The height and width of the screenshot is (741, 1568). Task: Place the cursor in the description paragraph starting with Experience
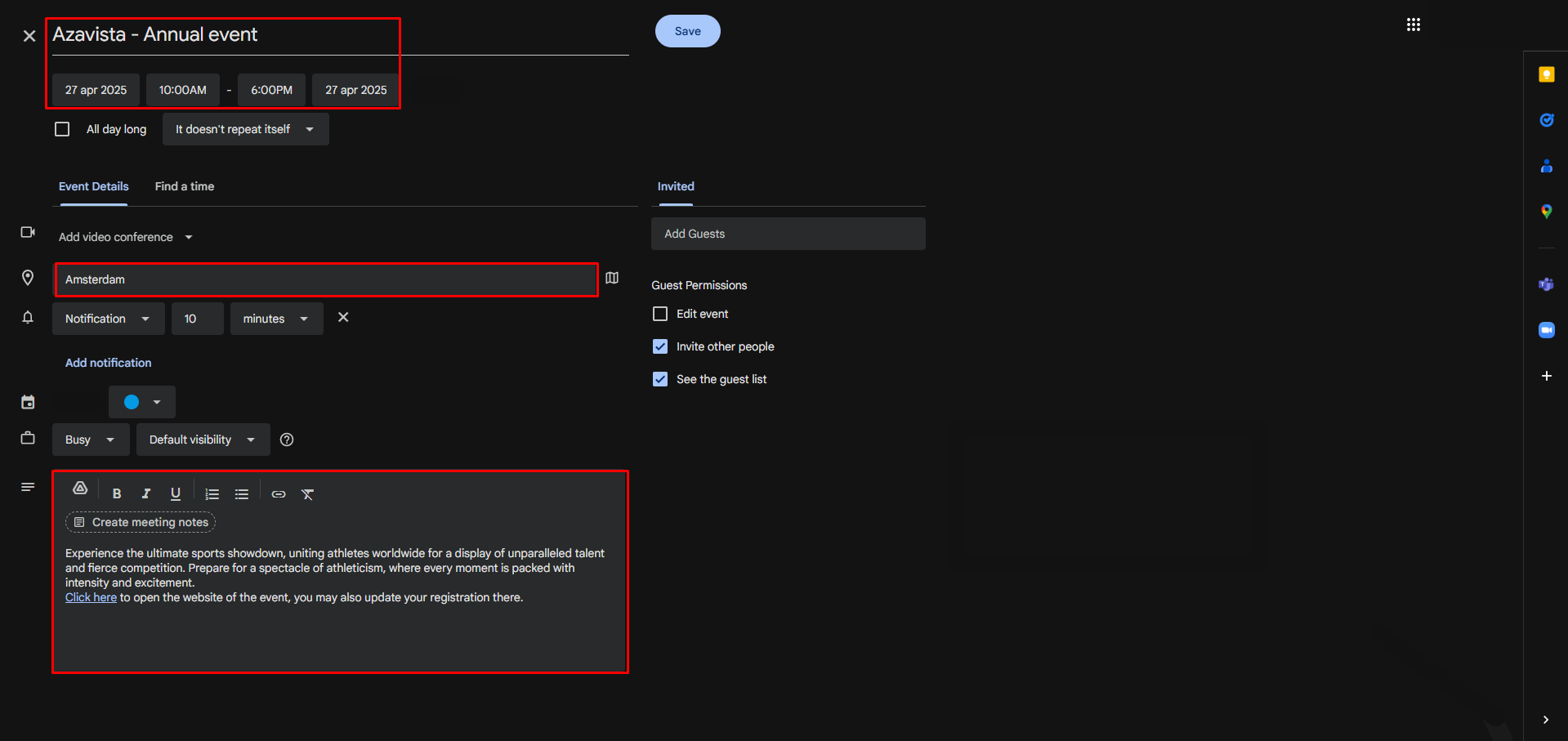pyautogui.click(x=335, y=568)
